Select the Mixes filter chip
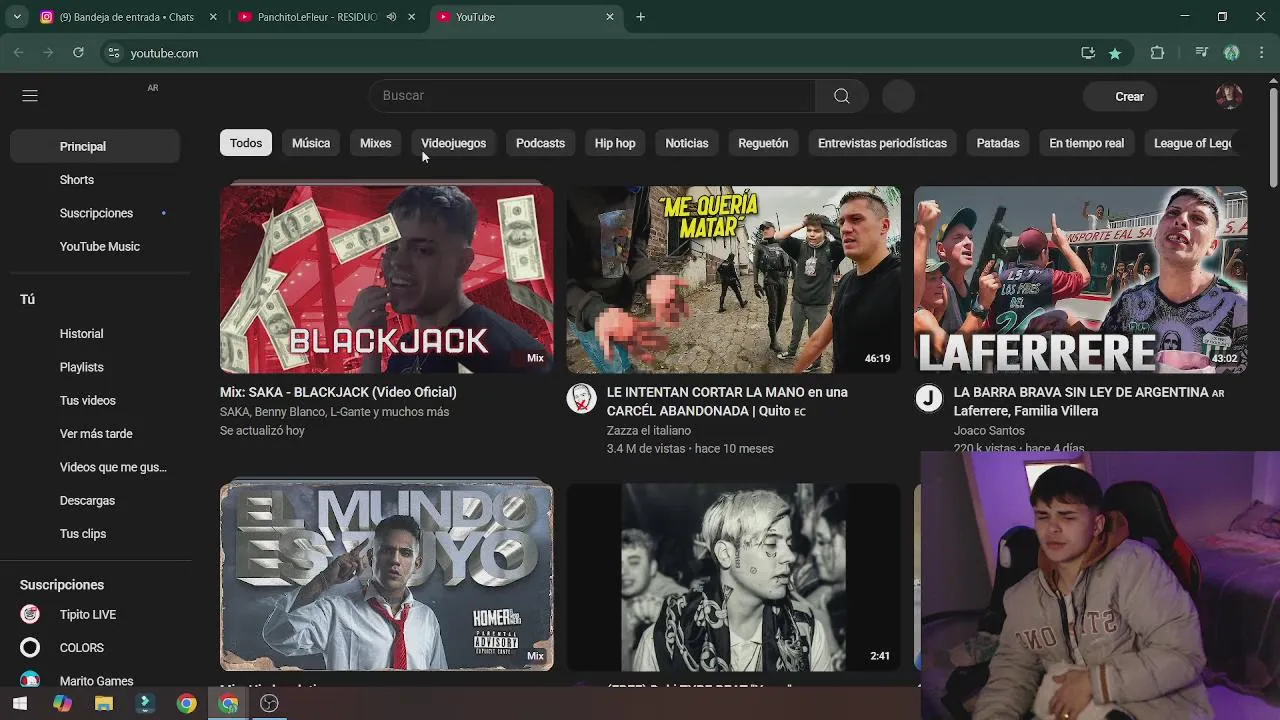The width and height of the screenshot is (1280, 720). pos(376,143)
